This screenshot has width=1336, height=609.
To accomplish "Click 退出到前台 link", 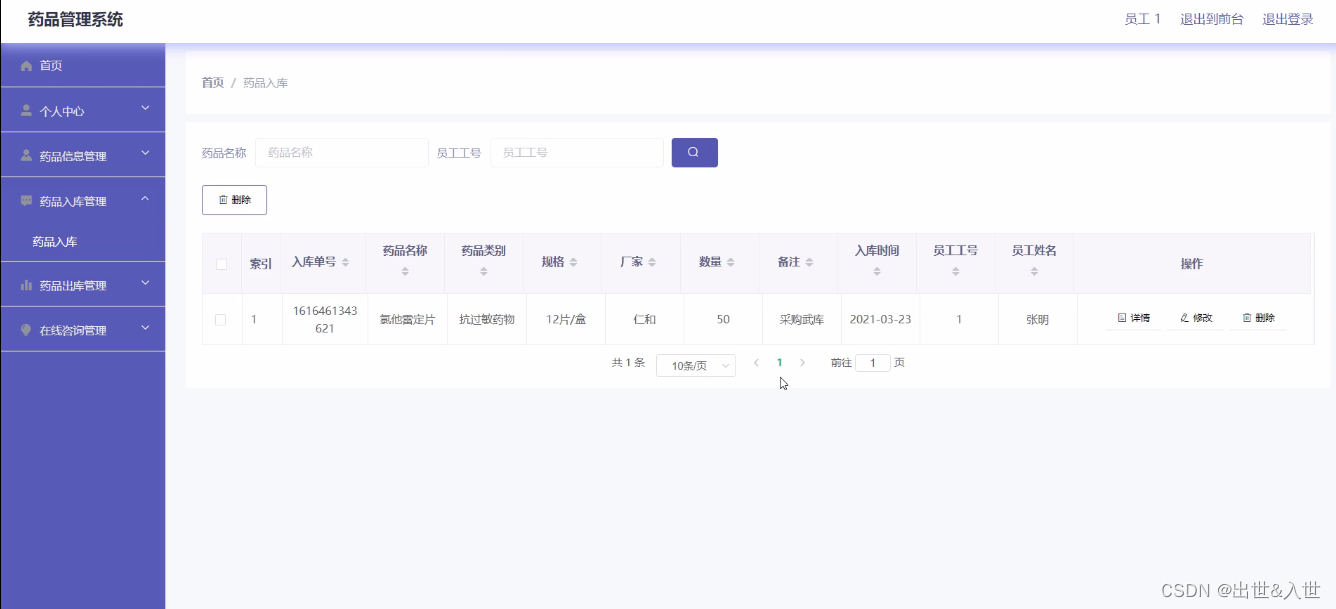I will click(1212, 19).
